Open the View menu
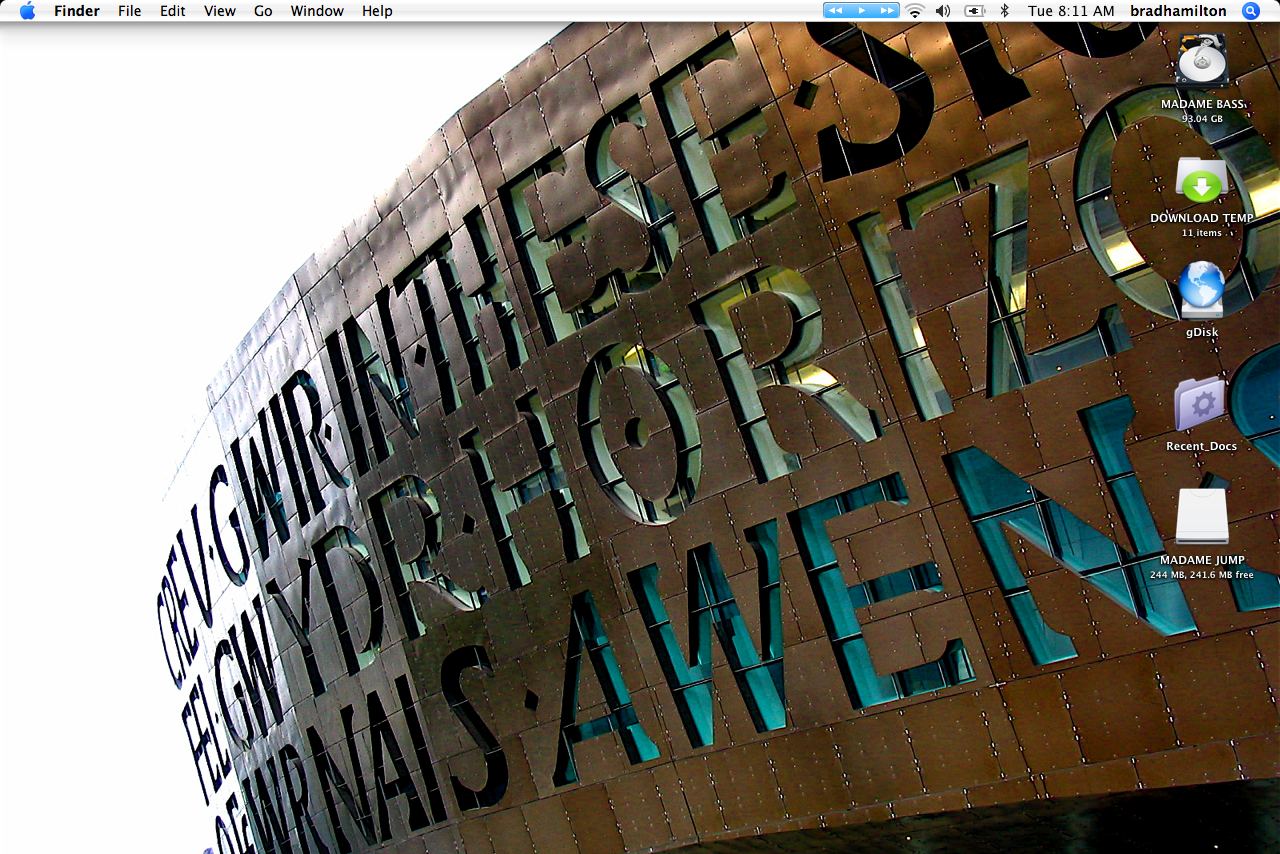Viewport: 1280px width, 854px height. tap(220, 11)
